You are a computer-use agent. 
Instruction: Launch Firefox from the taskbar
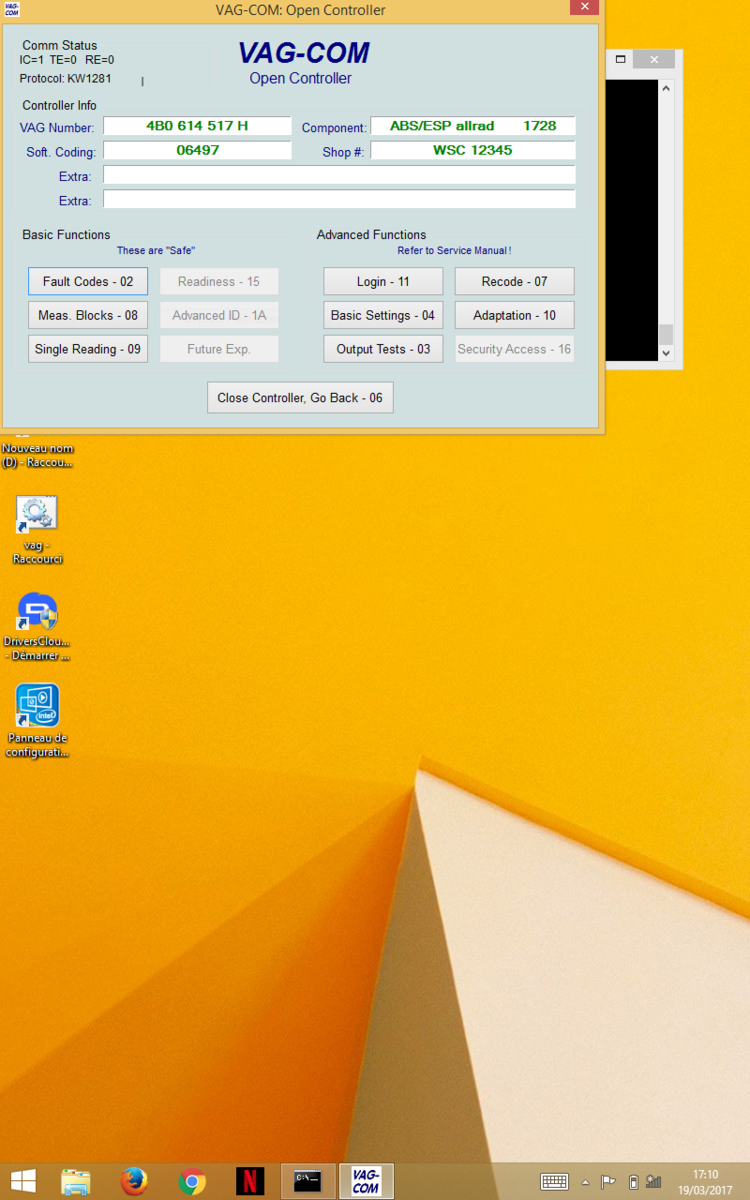(x=134, y=1181)
